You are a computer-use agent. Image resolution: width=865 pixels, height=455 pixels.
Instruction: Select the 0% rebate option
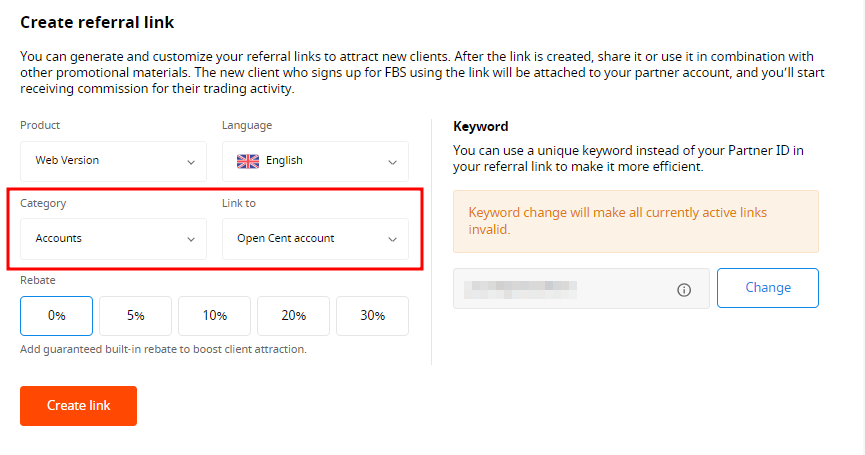click(x=56, y=316)
